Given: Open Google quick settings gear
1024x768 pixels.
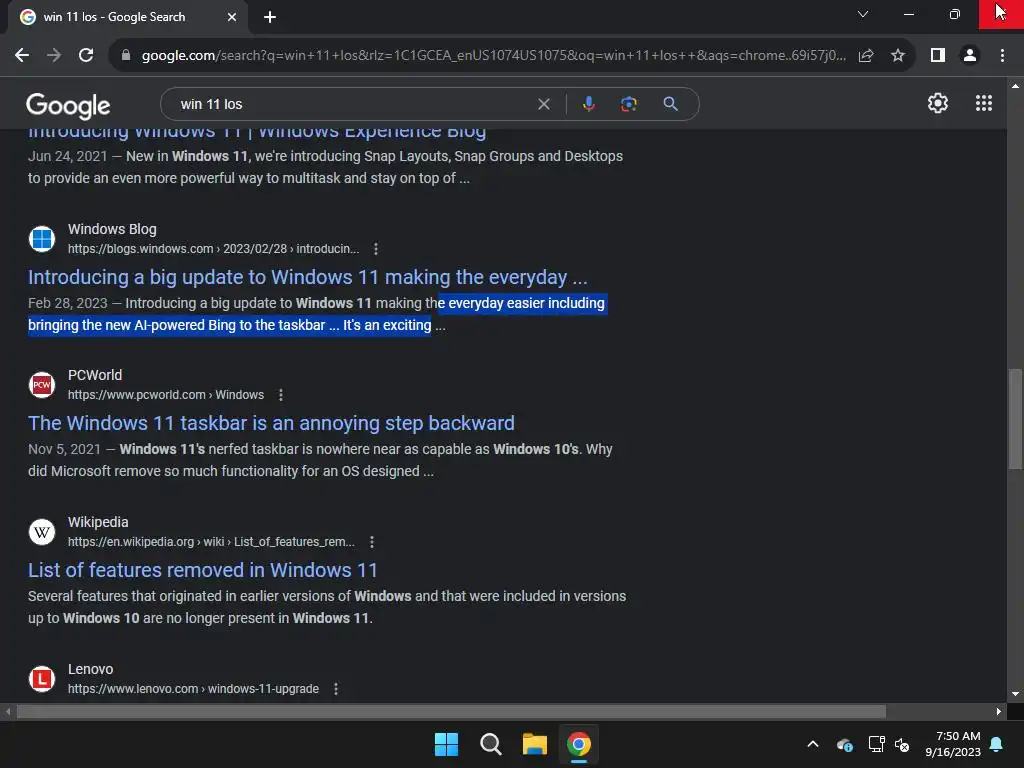Looking at the screenshot, I should point(938,103).
